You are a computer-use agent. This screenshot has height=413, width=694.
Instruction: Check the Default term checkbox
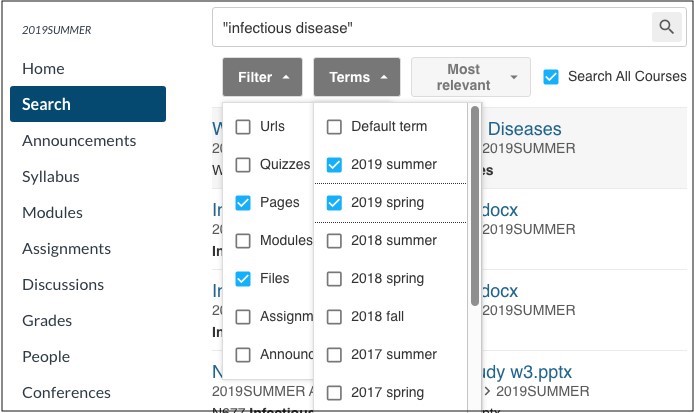(x=334, y=127)
